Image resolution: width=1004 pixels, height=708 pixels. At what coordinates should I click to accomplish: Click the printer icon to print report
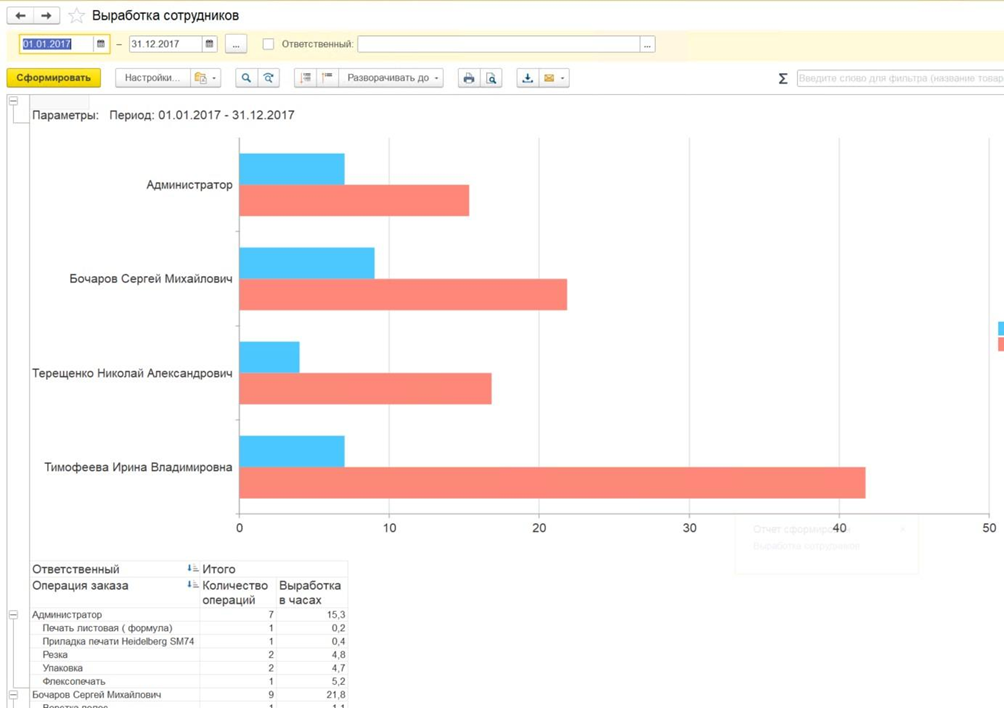tap(468, 78)
